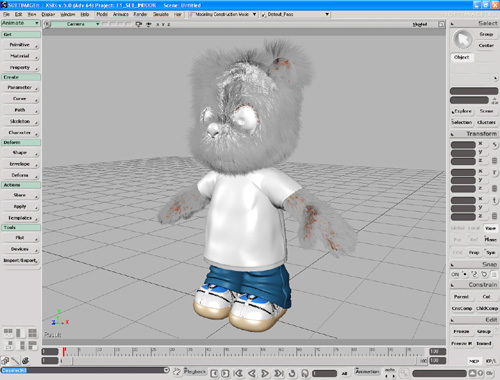The width and height of the screenshot is (500, 380).
Task: Toggle the View transform mode
Action: [x=490, y=228]
